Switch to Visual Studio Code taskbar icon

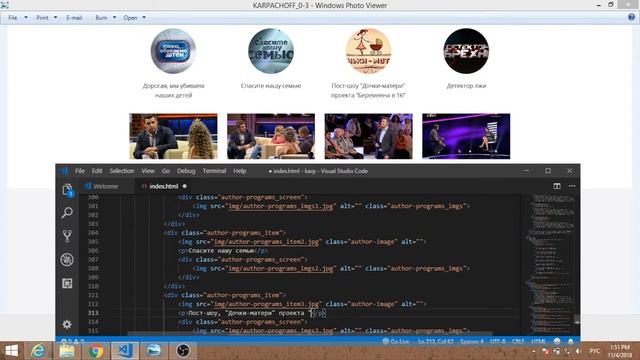pos(125,351)
